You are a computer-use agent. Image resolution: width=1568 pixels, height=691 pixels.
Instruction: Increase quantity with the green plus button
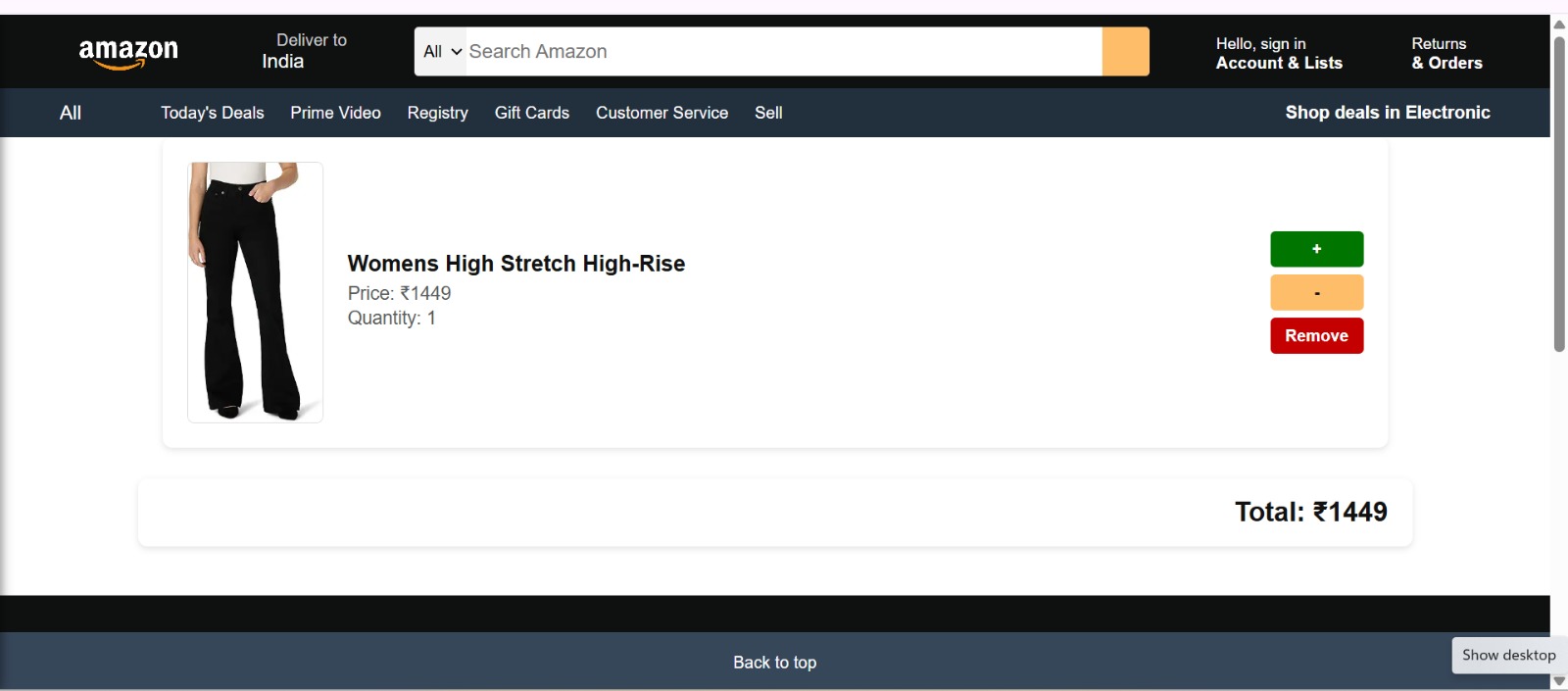[1316, 249]
